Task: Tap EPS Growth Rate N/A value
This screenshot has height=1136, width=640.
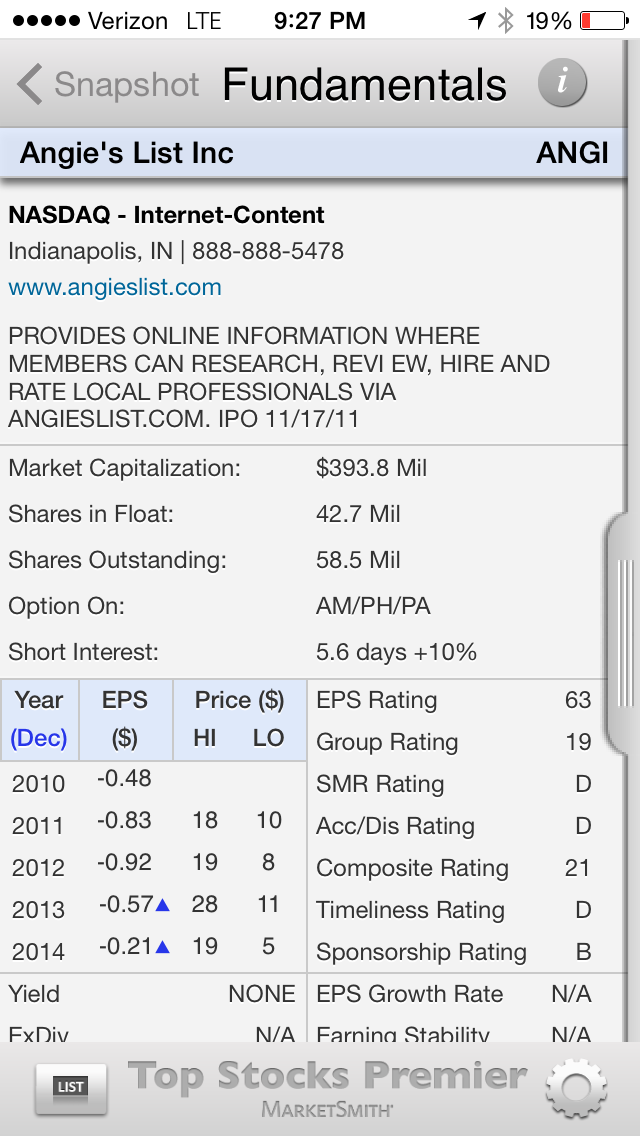Action: pos(571,993)
